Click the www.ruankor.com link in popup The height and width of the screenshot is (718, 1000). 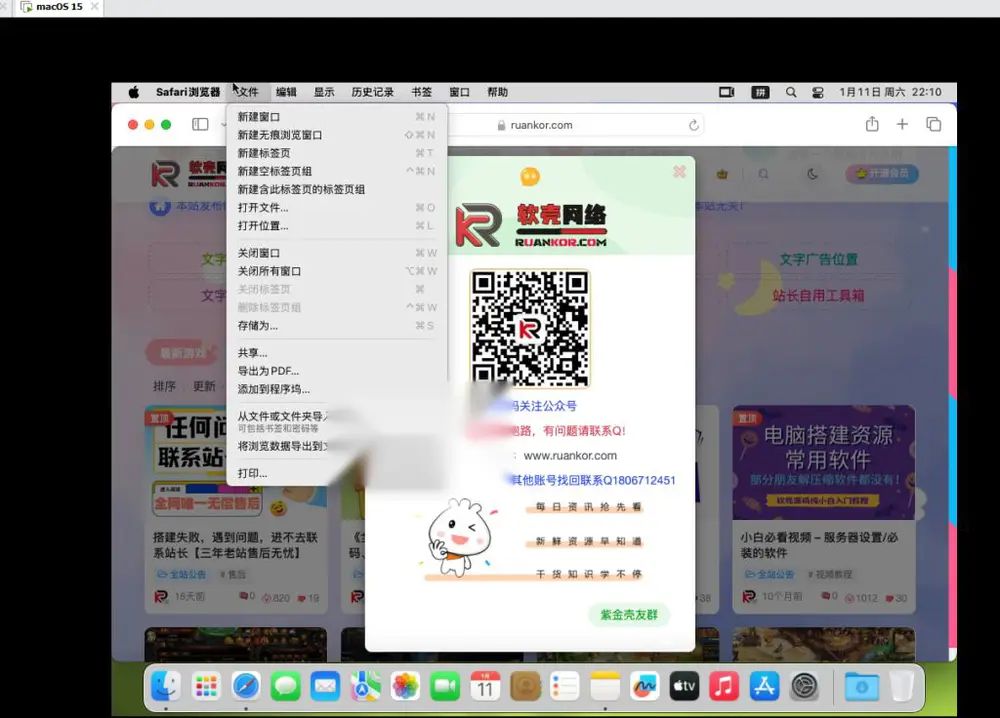click(570, 456)
